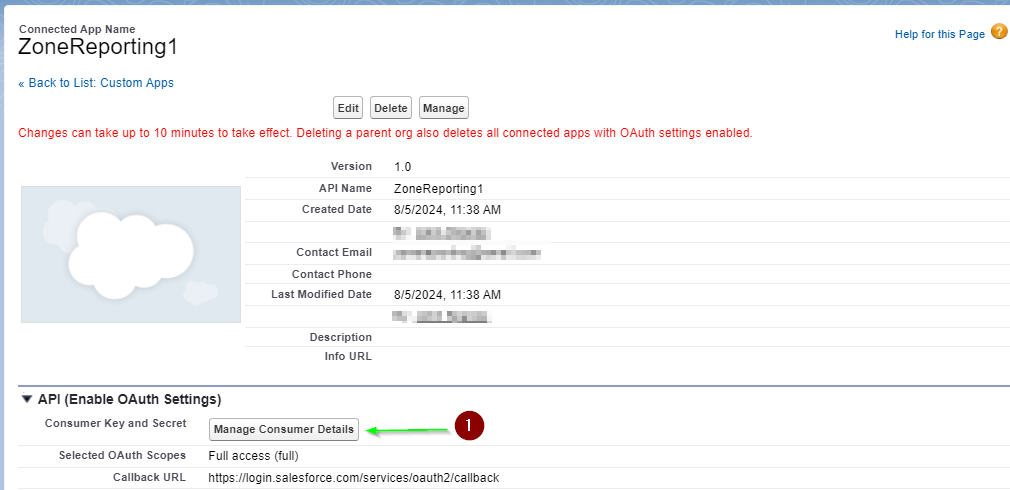Click the Last Modified Date value

(x=447, y=295)
